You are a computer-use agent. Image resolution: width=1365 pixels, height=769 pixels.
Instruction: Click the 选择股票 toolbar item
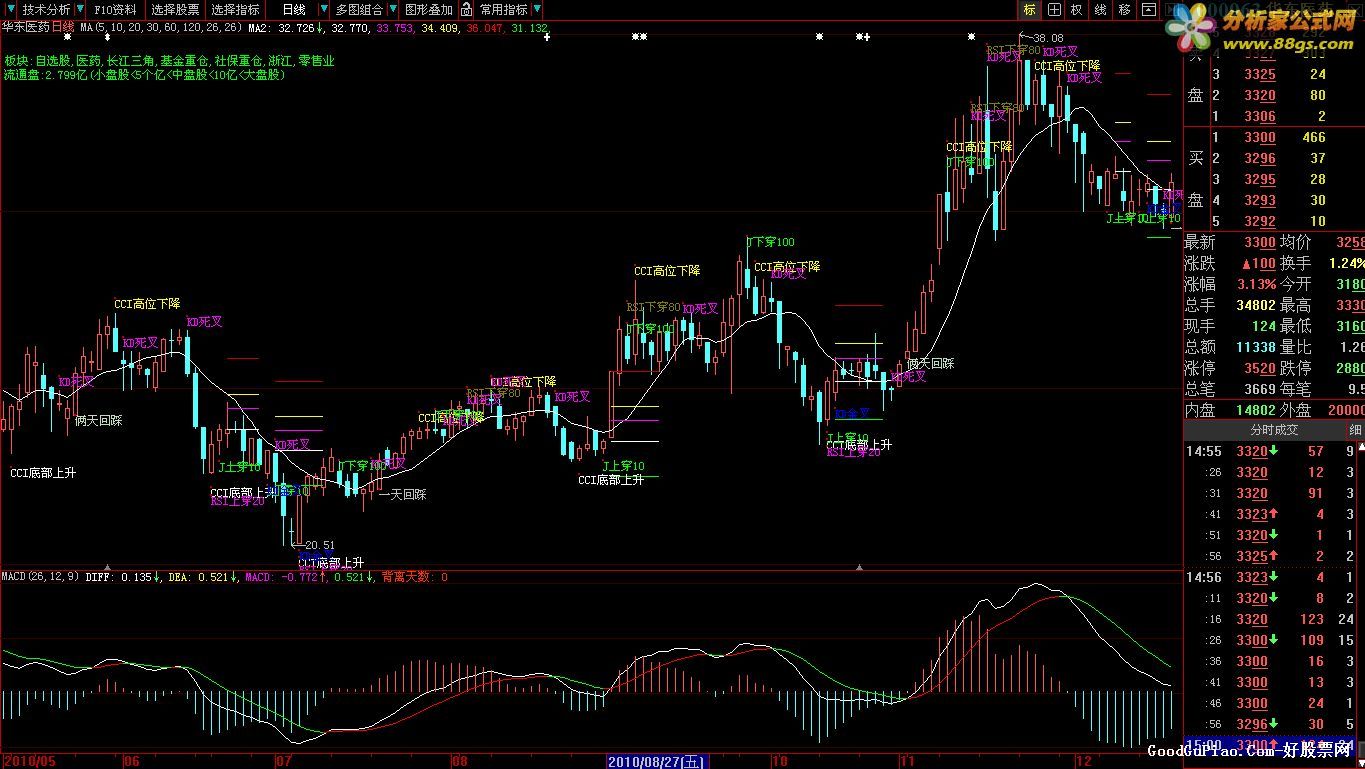click(175, 10)
